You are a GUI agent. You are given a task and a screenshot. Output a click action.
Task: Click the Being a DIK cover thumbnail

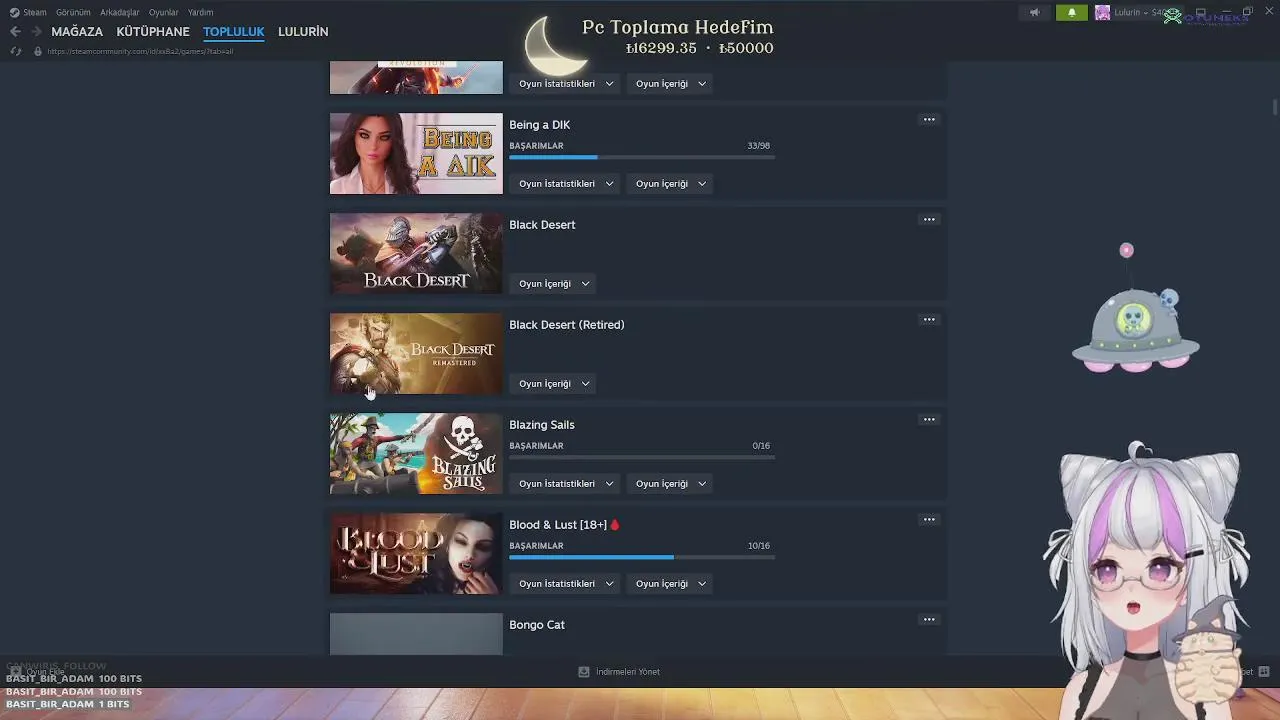(x=416, y=154)
